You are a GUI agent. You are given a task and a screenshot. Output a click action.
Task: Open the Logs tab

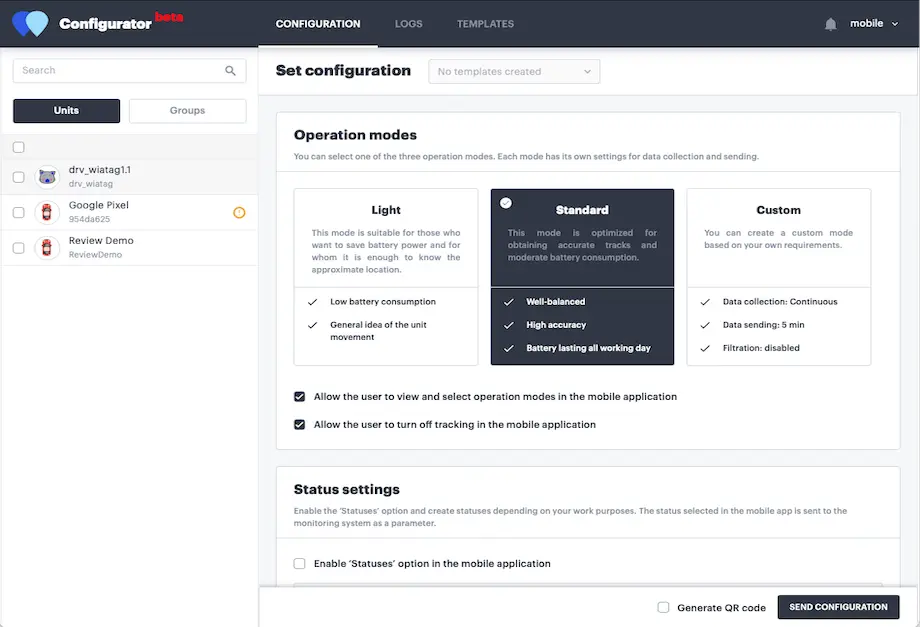pos(408,24)
